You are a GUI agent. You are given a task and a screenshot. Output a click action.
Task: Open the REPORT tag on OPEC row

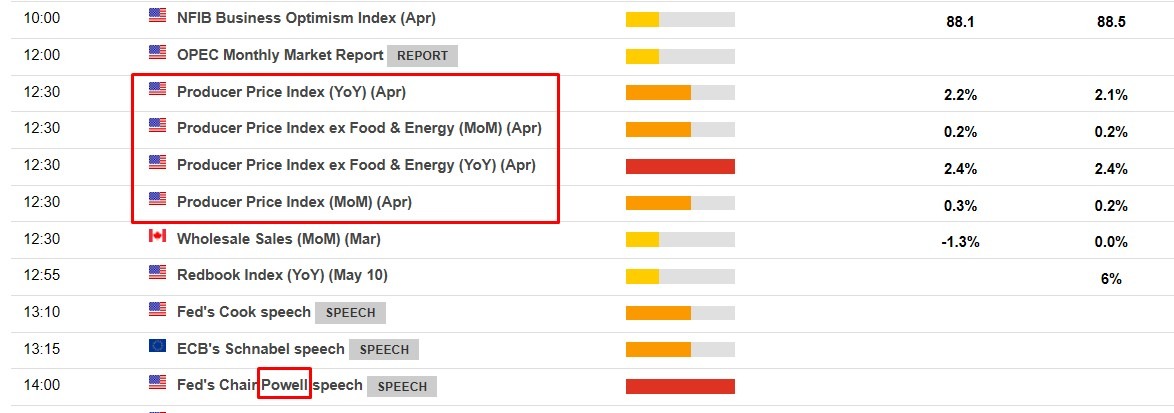pyautogui.click(x=422, y=56)
